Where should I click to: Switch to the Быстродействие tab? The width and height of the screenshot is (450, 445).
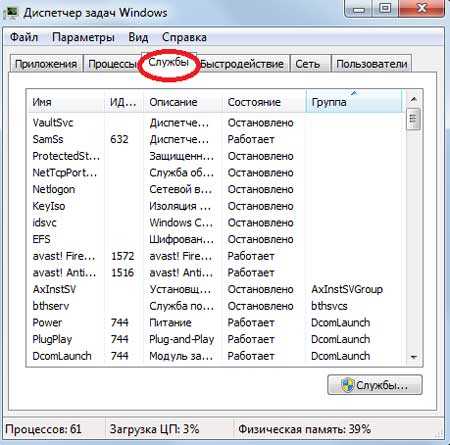[243, 64]
